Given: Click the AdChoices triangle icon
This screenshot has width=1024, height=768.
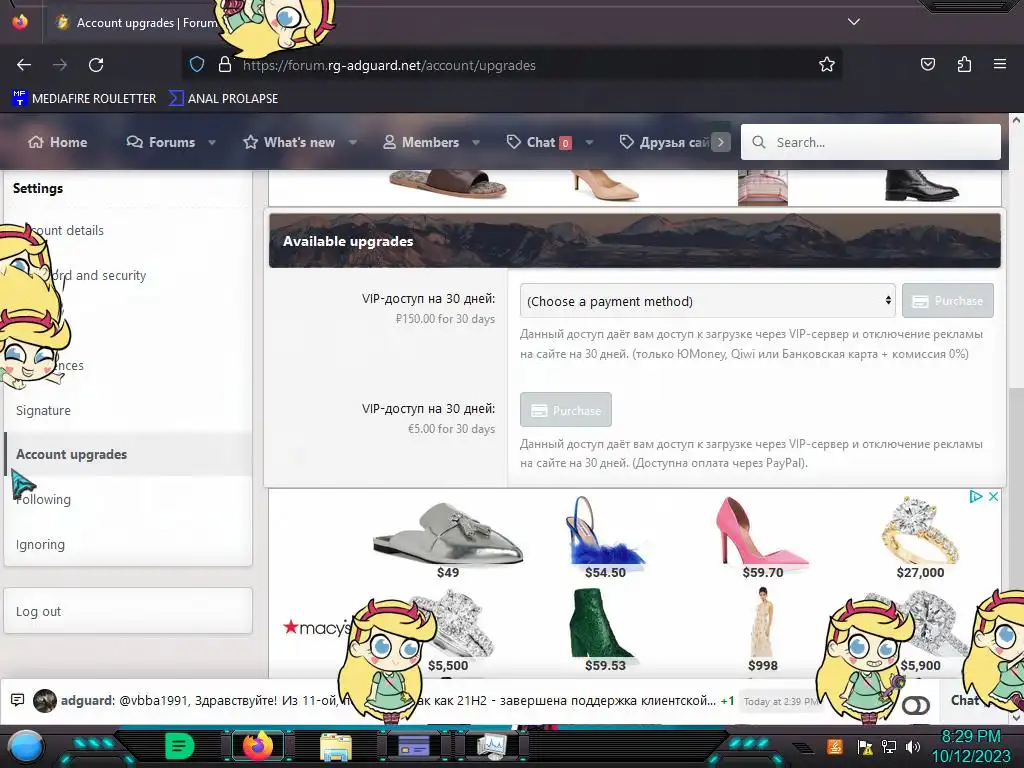Looking at the screenshot, I should (x=976, y=496).
